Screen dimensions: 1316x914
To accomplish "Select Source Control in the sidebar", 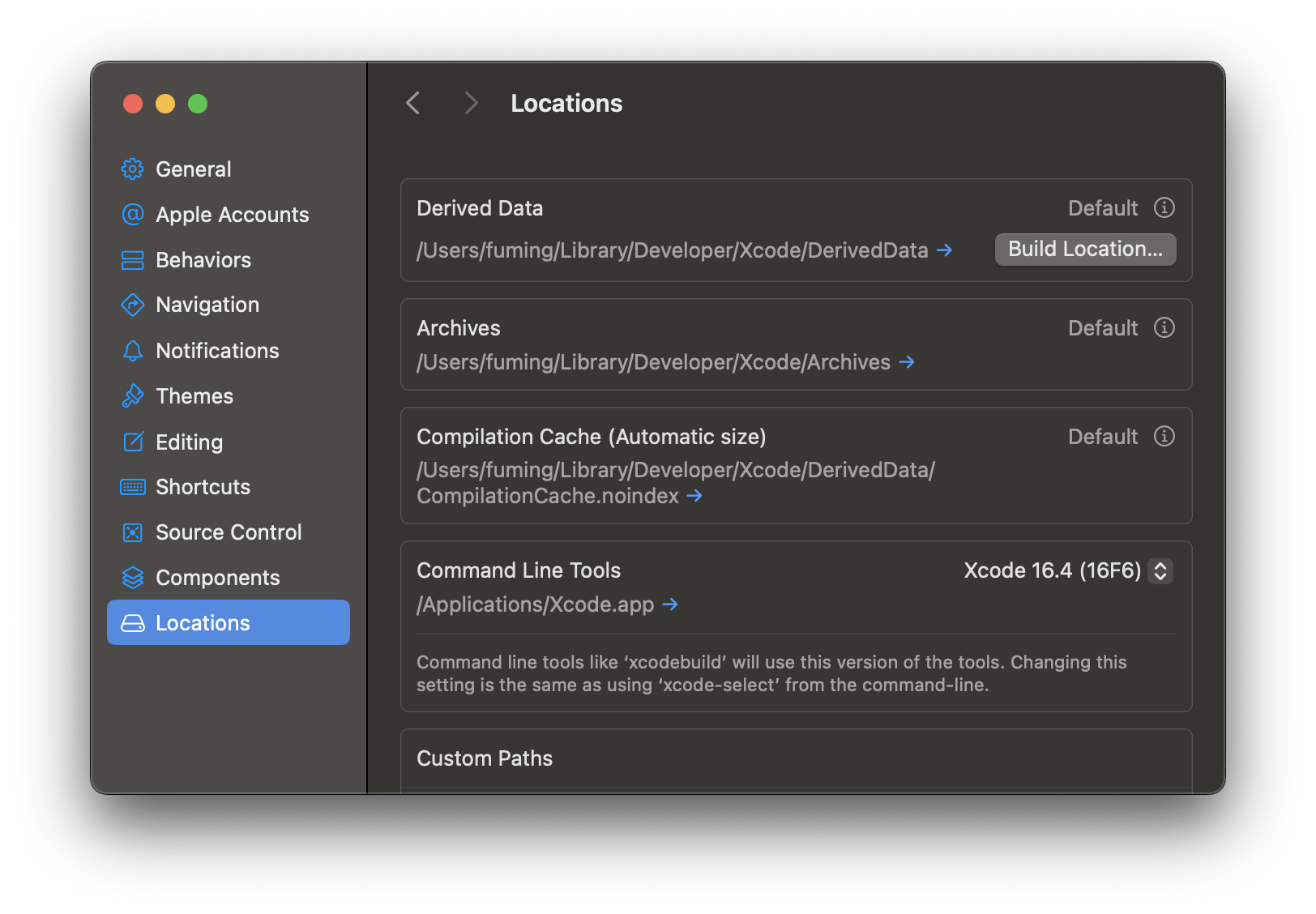I will (229, 532).
